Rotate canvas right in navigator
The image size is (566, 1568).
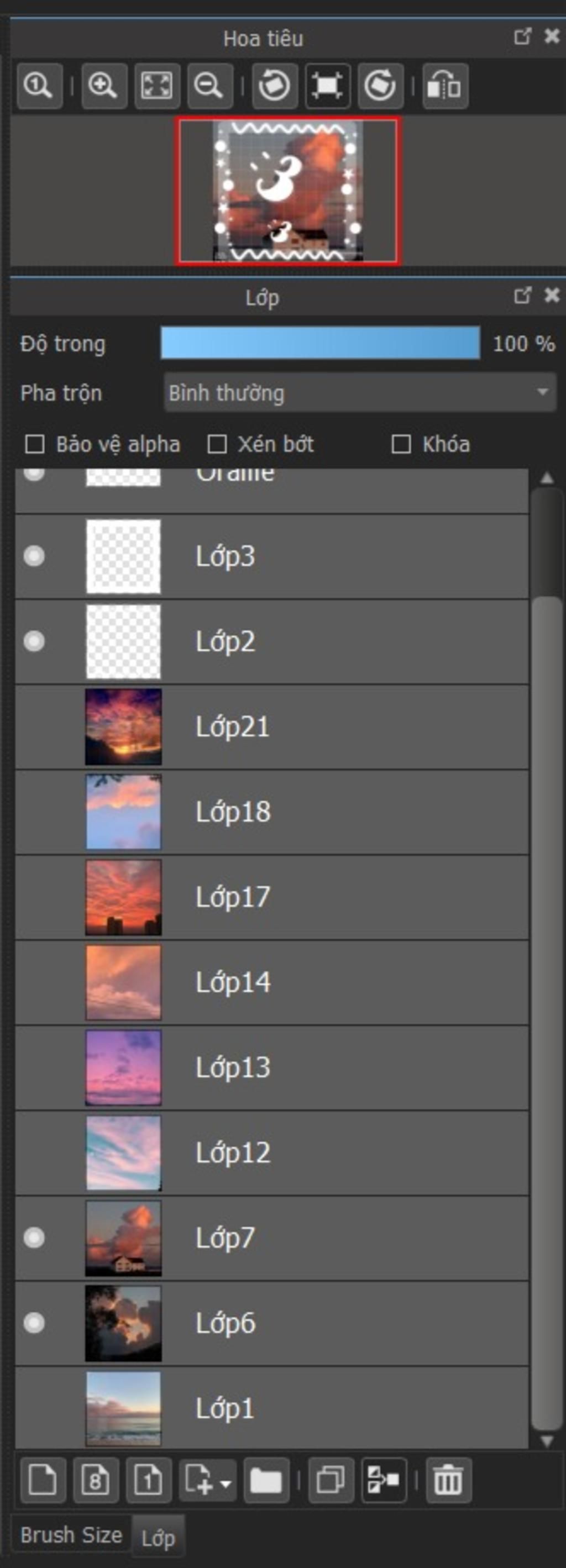tap(381, 86)
